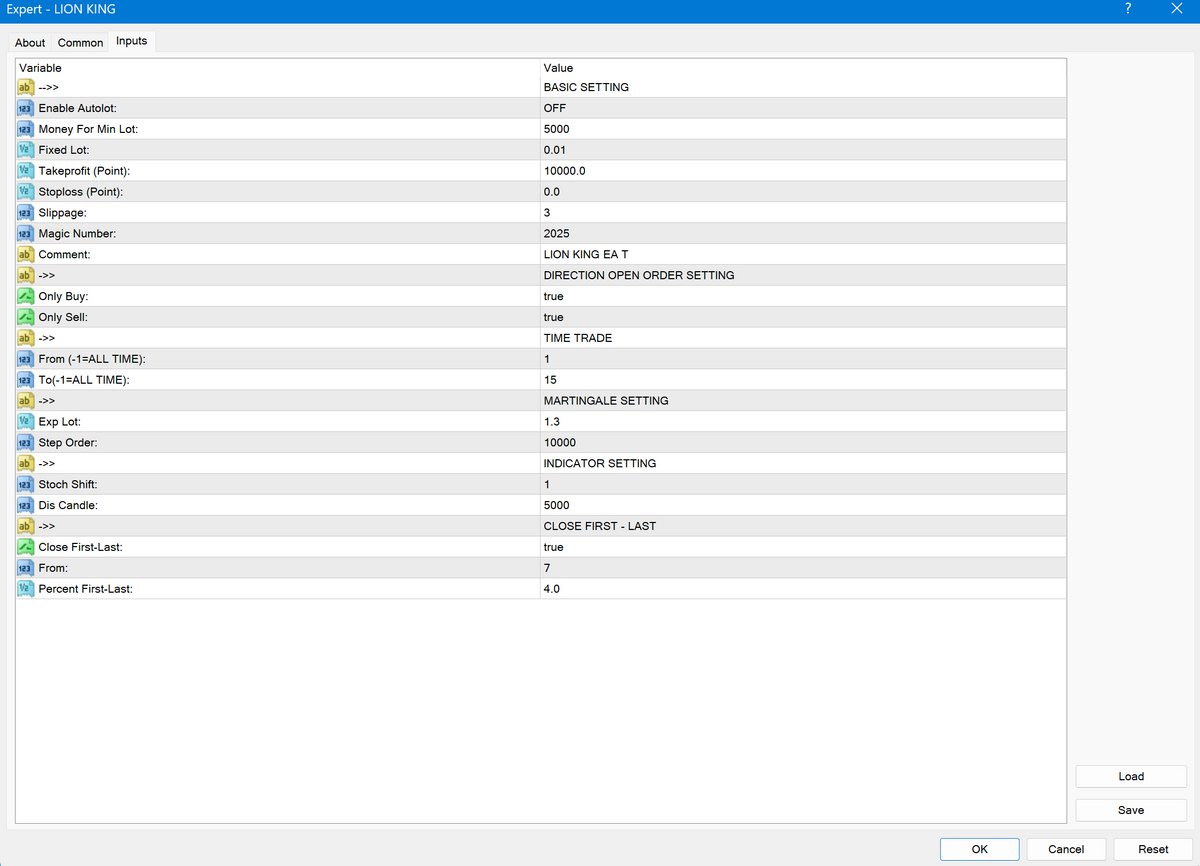Select the Takeprofit (Point) value field 10000.0

564,171
